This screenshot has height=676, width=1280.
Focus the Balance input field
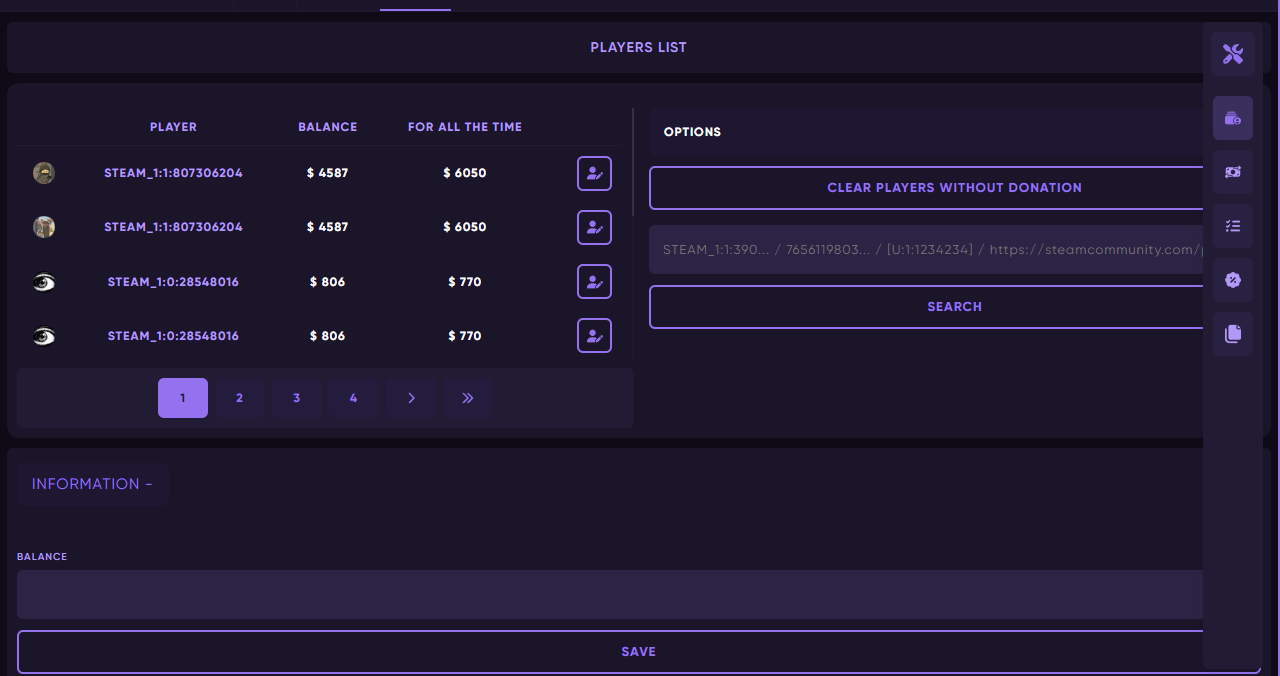coord(610,594)
